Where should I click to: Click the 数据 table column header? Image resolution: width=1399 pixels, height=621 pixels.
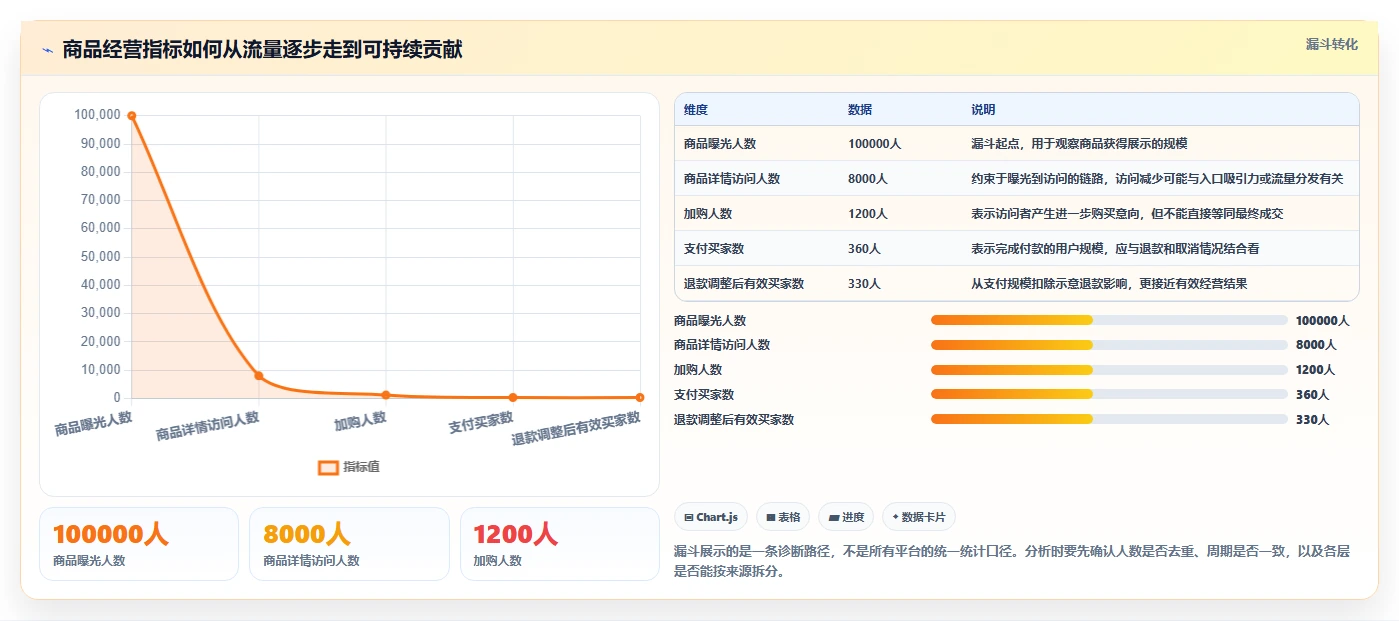[860, 110]
